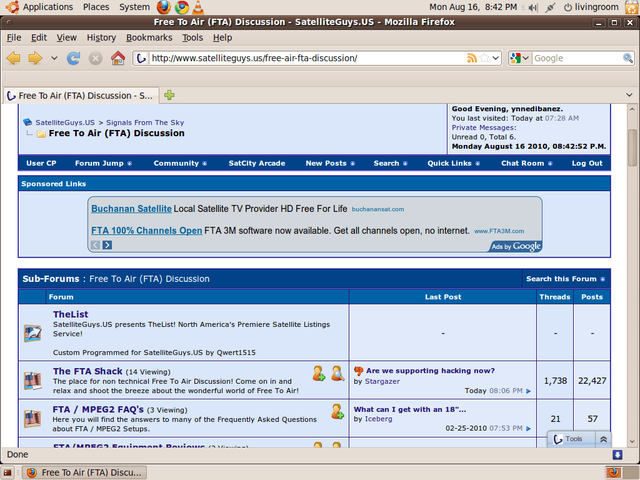Click search-user icon in FTA Shack row
Image resolution: width=640 pixels, height=480 pixels.
click(x=338, y=373)
